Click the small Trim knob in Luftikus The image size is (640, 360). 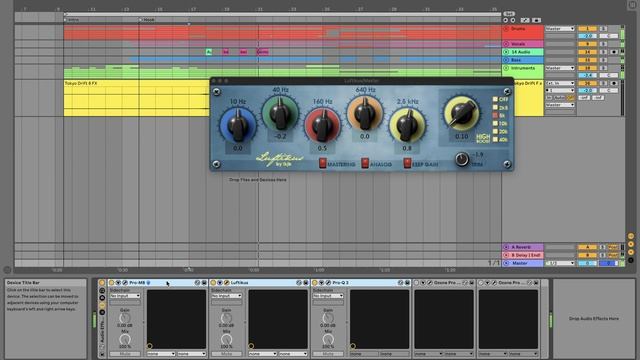(x=462, y=159)
